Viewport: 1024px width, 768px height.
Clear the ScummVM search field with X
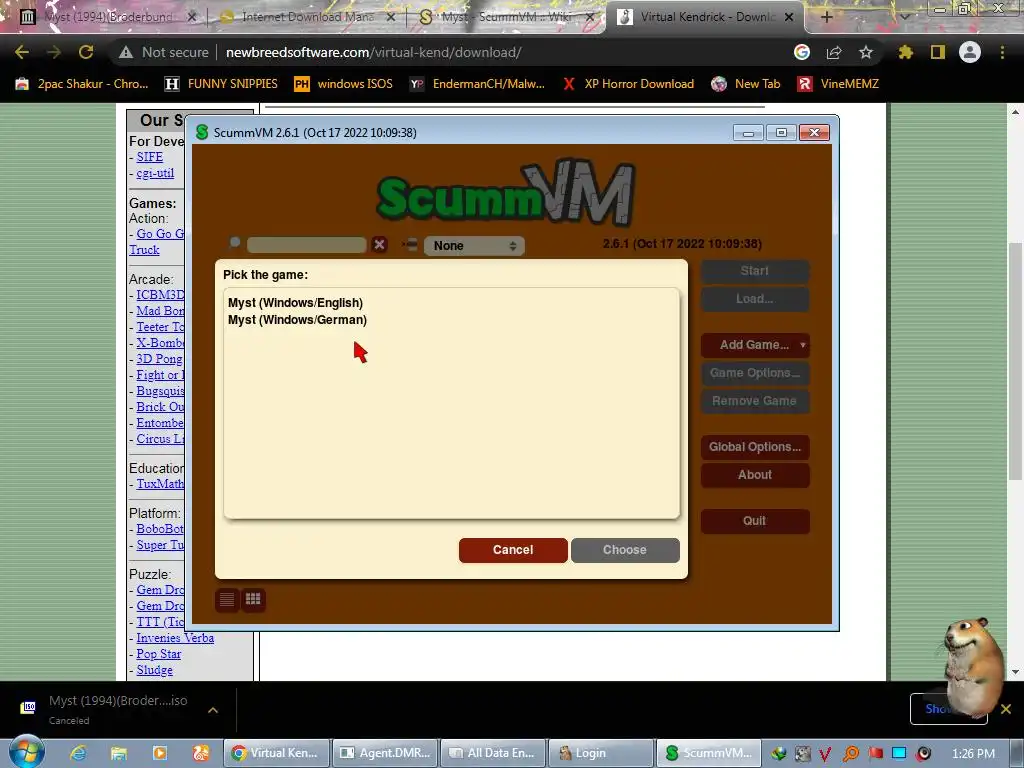tap(379, 245)
